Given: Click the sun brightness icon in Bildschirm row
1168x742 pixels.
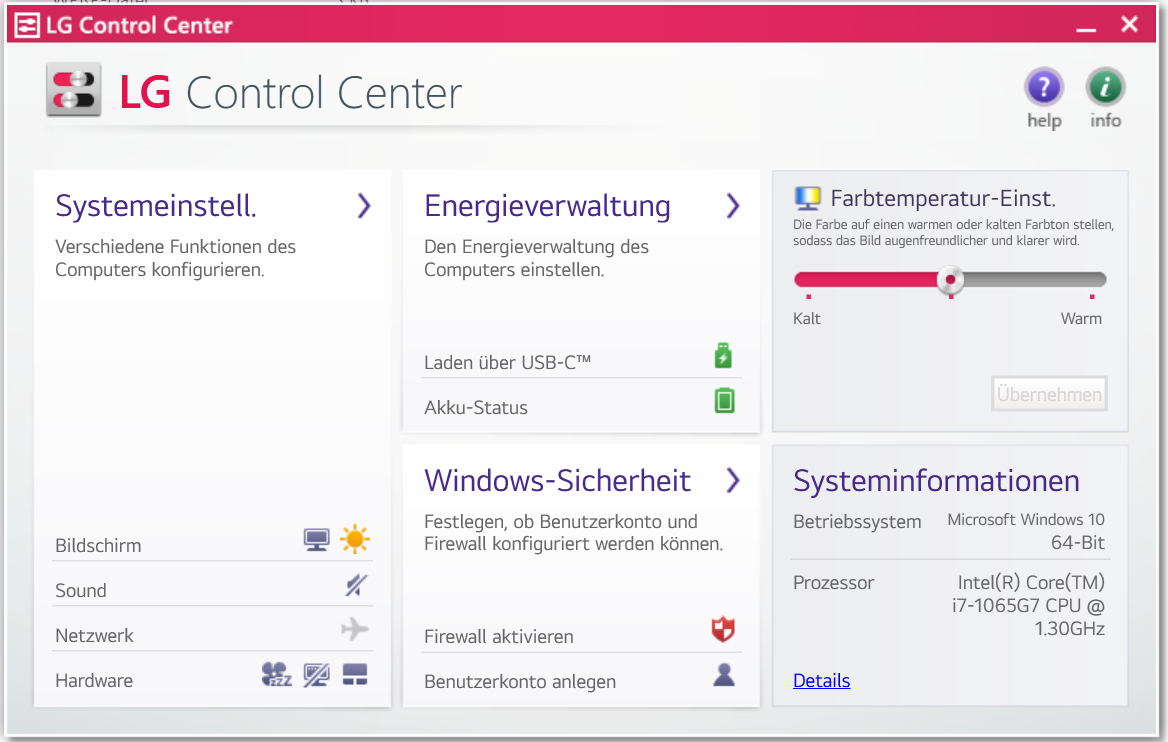Looking at the screenshot, I should [x=354, y=540].
